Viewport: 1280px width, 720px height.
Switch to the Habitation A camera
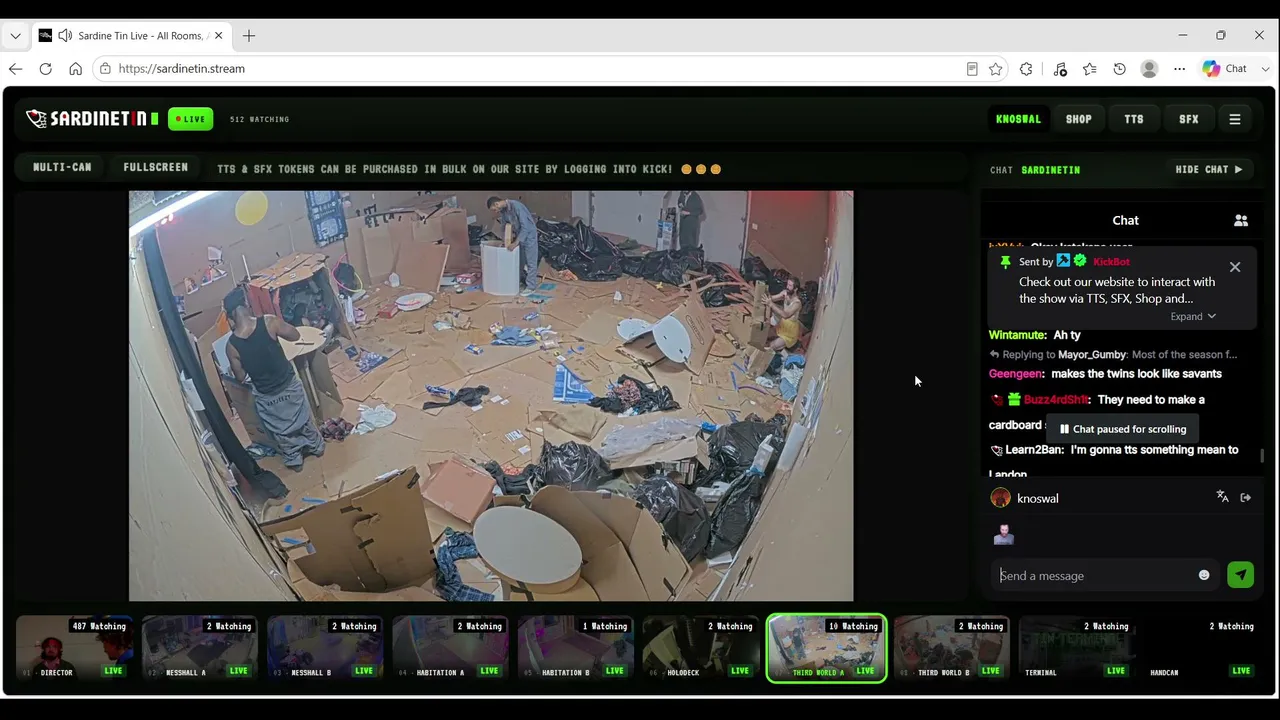point(450,649)
